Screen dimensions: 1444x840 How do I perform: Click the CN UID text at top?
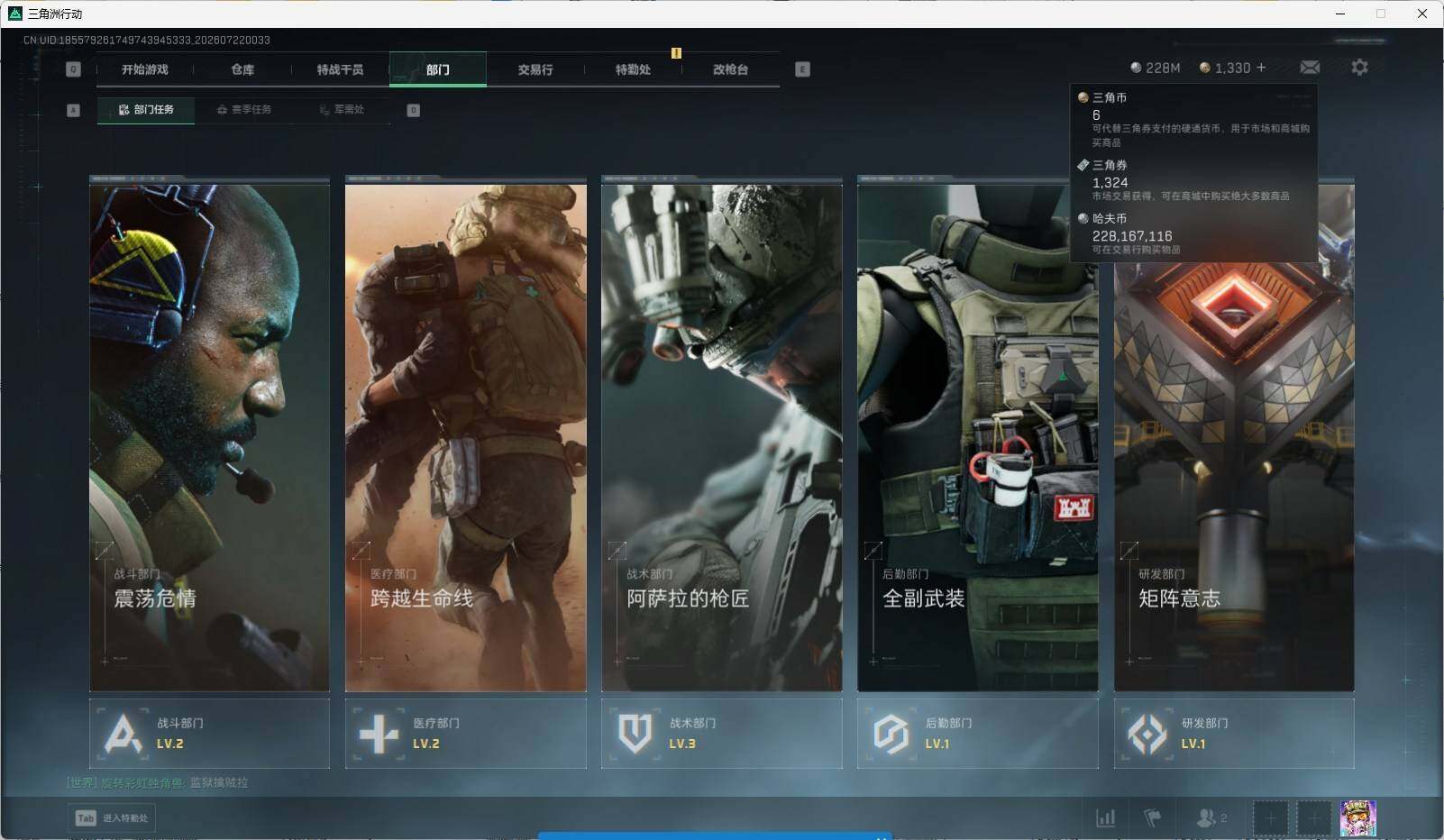tap(147, 40)
